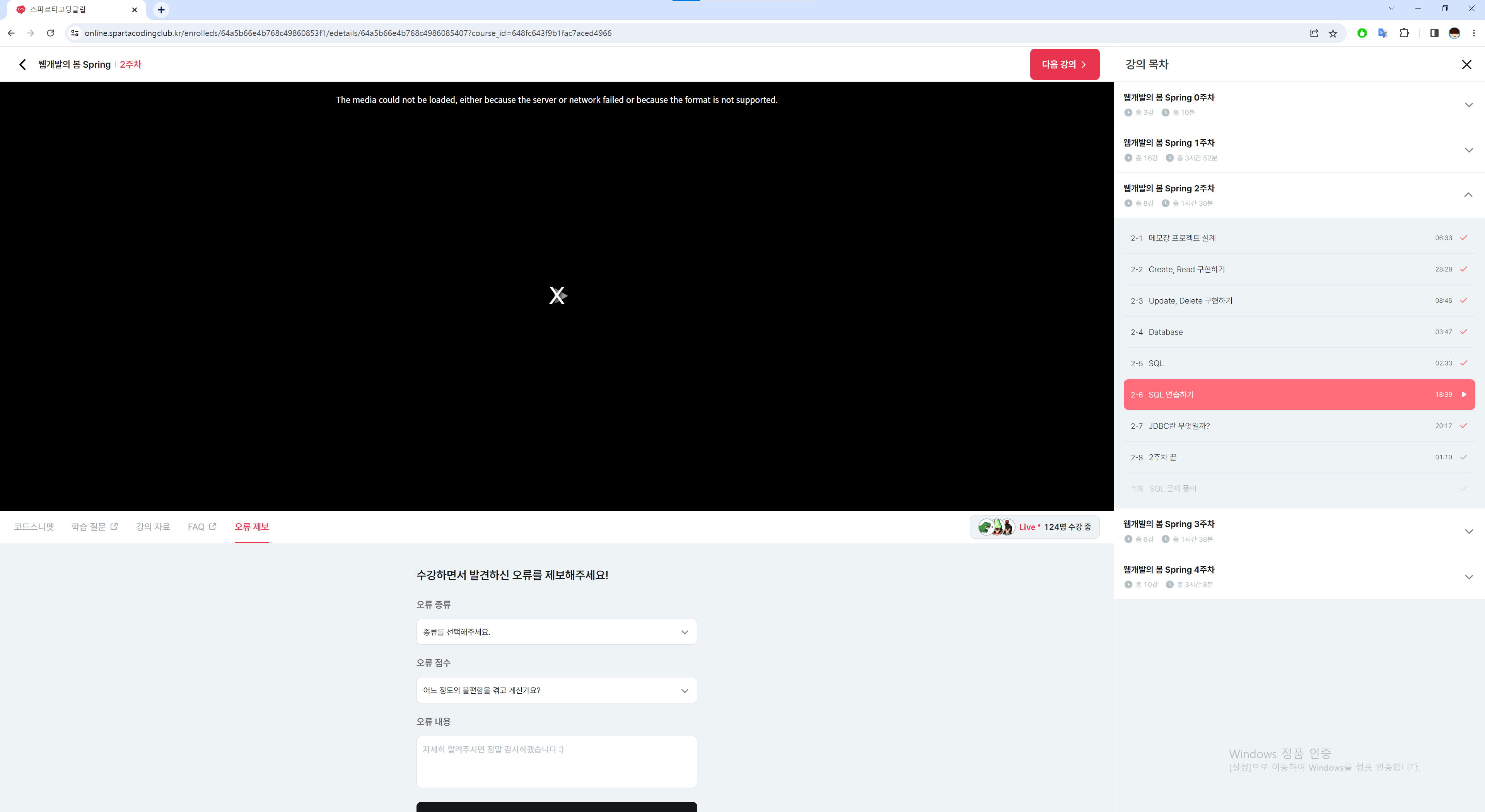Click the 웹개발의 봄 Spring course title

(74, 65)
